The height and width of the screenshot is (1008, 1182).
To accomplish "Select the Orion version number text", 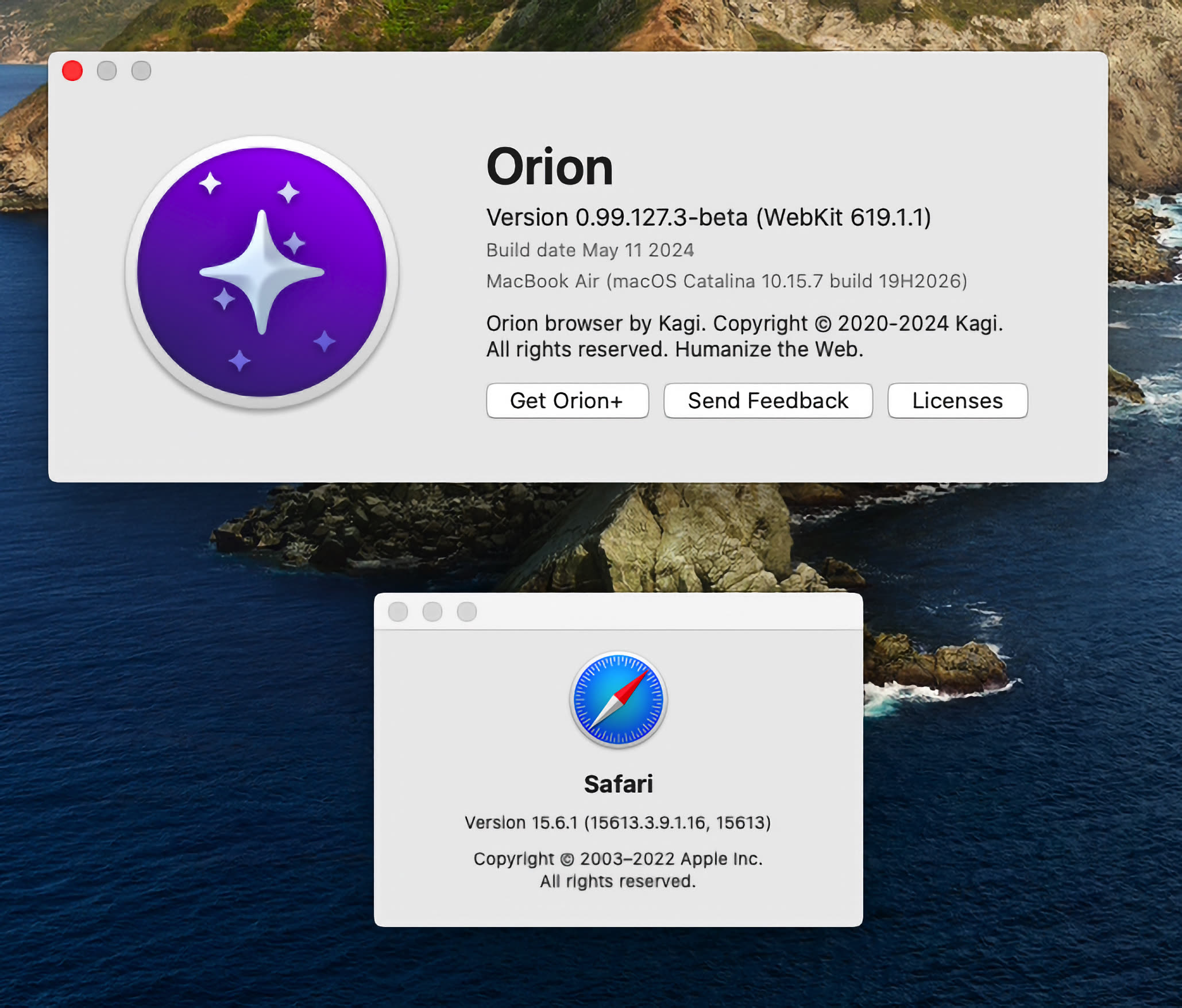I will [708, 218].
